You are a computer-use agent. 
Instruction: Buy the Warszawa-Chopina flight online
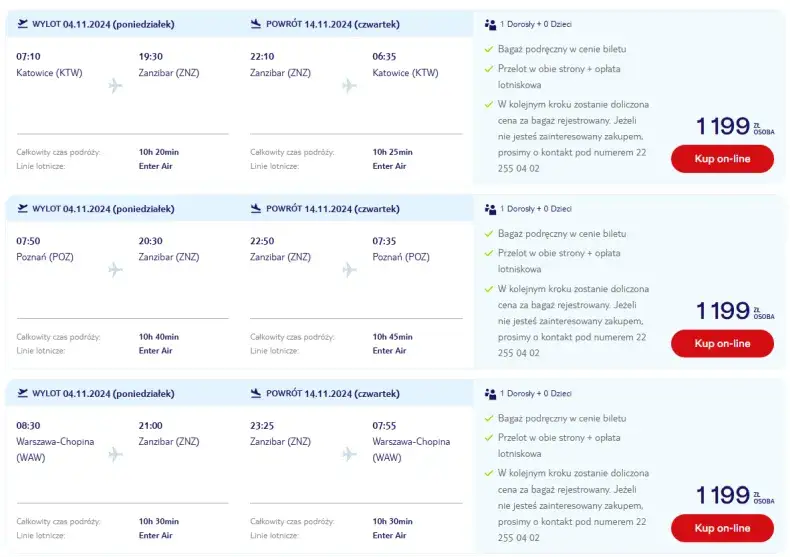[x=722, y=527]
